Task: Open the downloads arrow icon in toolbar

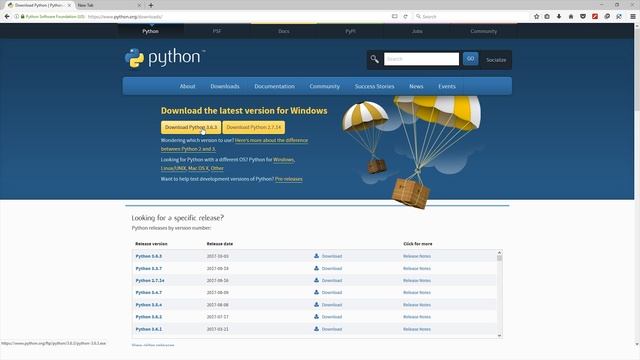Action: (559, 16)
